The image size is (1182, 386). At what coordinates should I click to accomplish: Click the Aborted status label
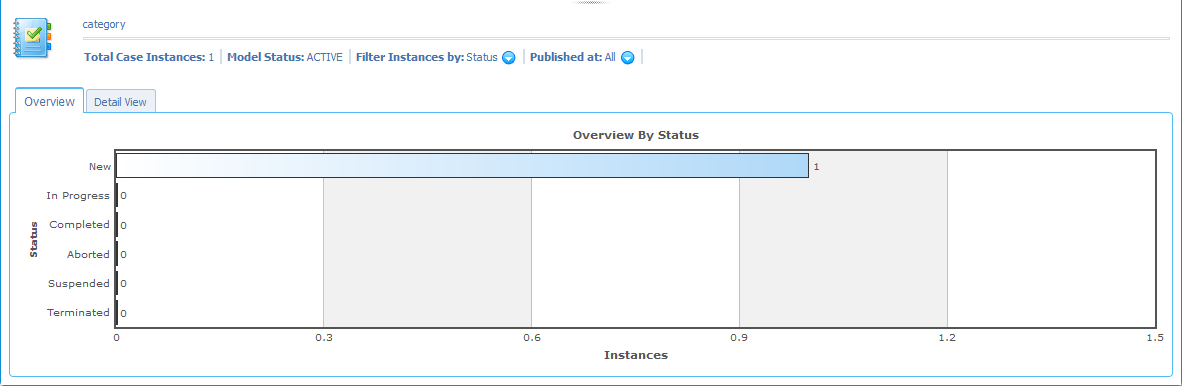88,254
